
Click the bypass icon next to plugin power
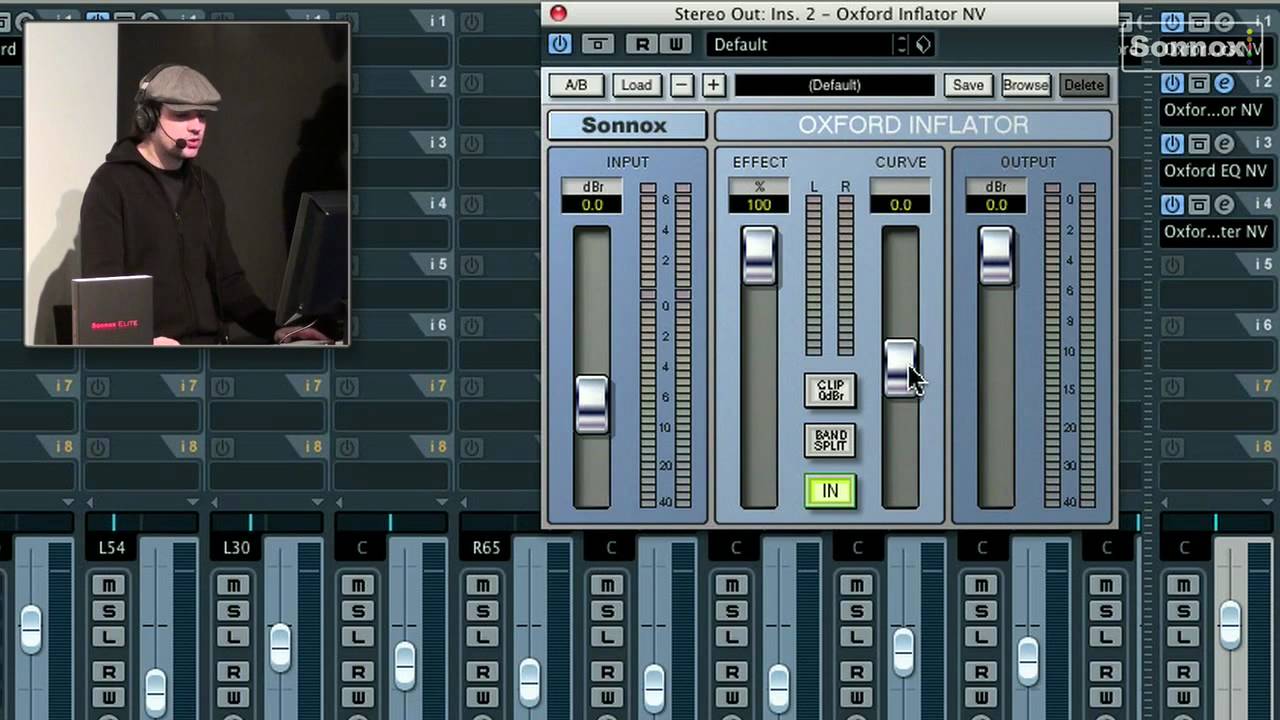tap(598, 44)
